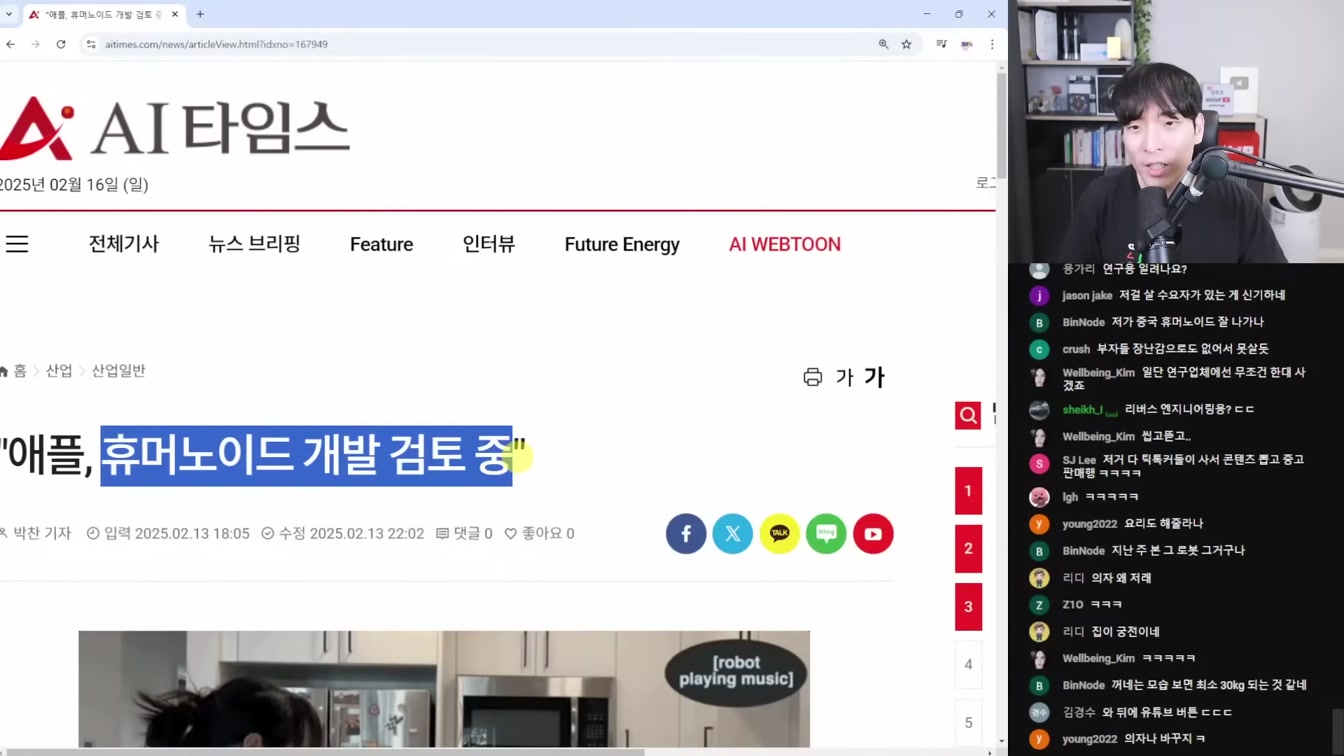The height and width of the screenshot is (756, 1344).
Task: Reload the page with refresh icon
Action: [x=61, y=44]
